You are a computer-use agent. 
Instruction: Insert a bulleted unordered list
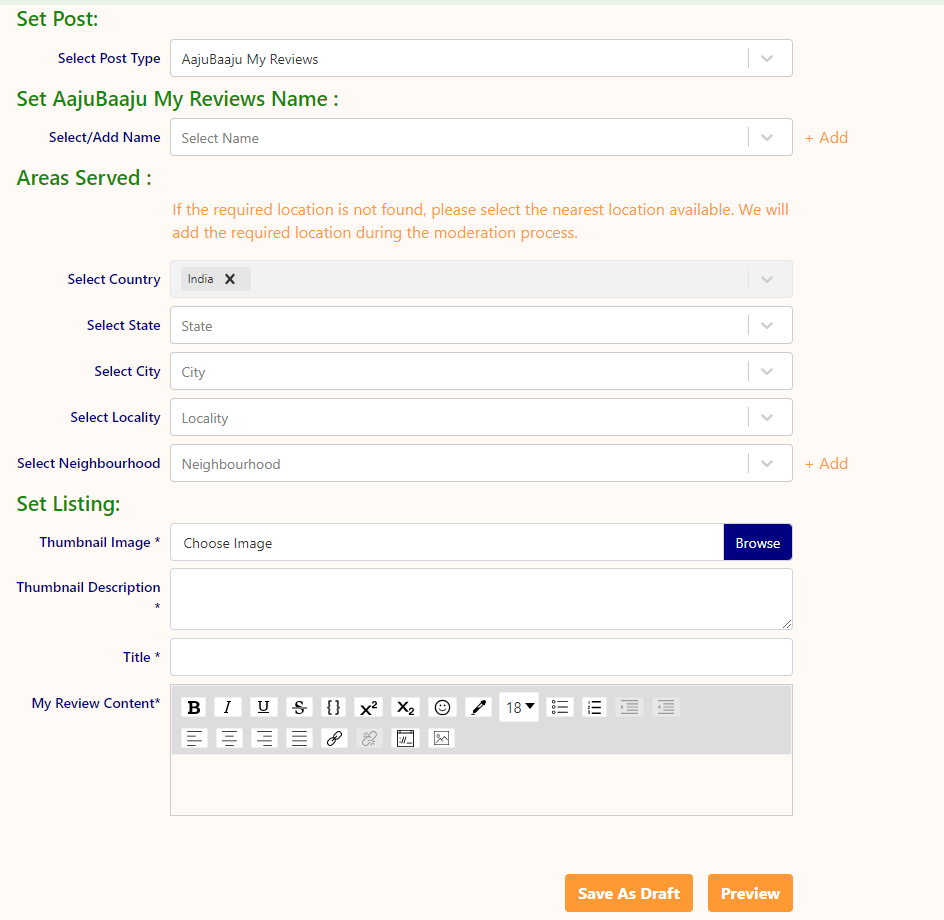coord(560,707)
